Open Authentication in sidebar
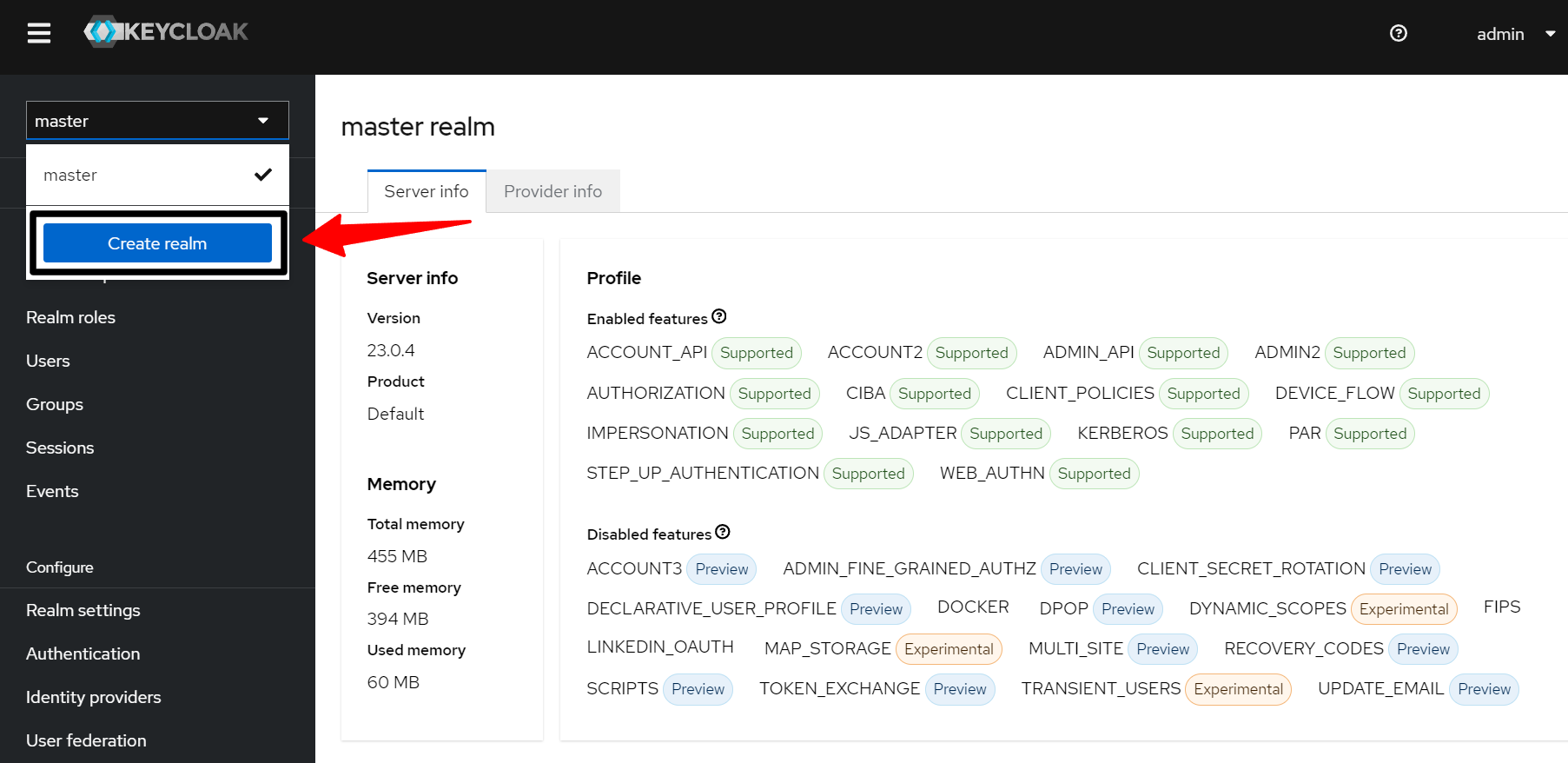The image size is (1568, 763). click(x=83, y=654)
